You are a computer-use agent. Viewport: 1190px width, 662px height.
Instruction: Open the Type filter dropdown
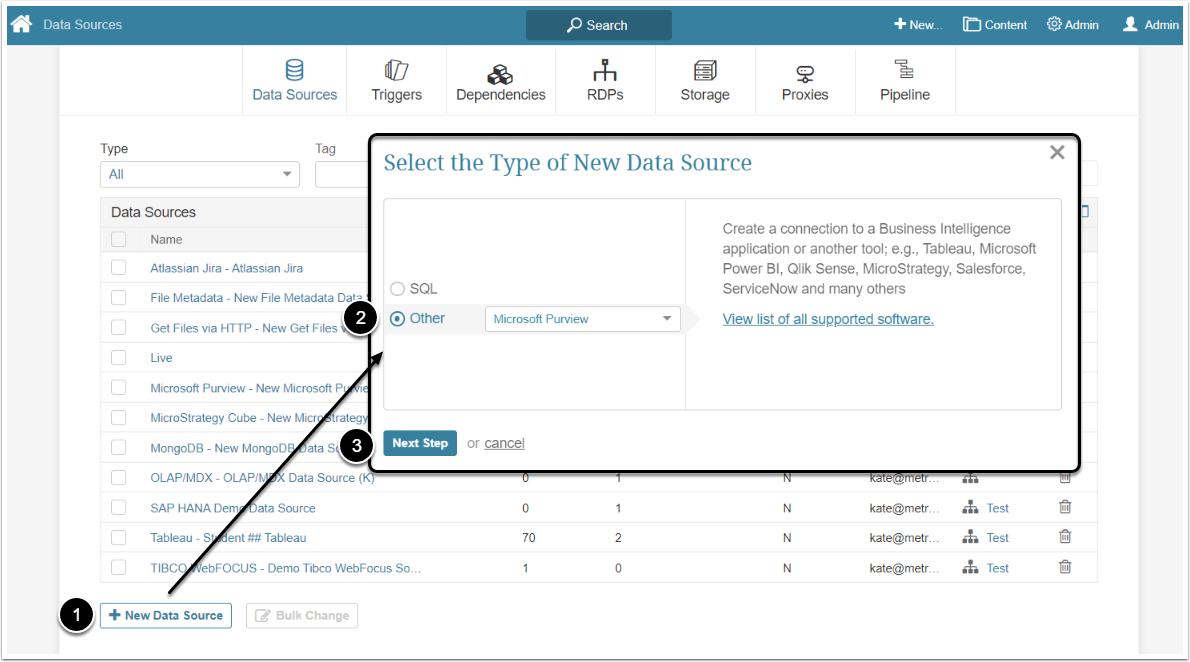(x=199, y=174)
